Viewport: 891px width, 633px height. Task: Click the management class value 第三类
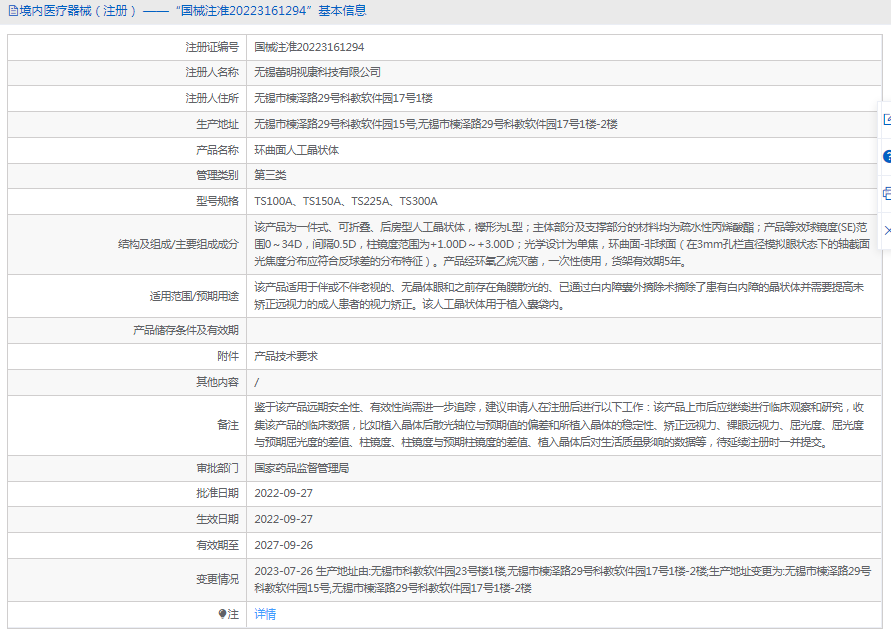pyautogui.click(x=270, y=175)
